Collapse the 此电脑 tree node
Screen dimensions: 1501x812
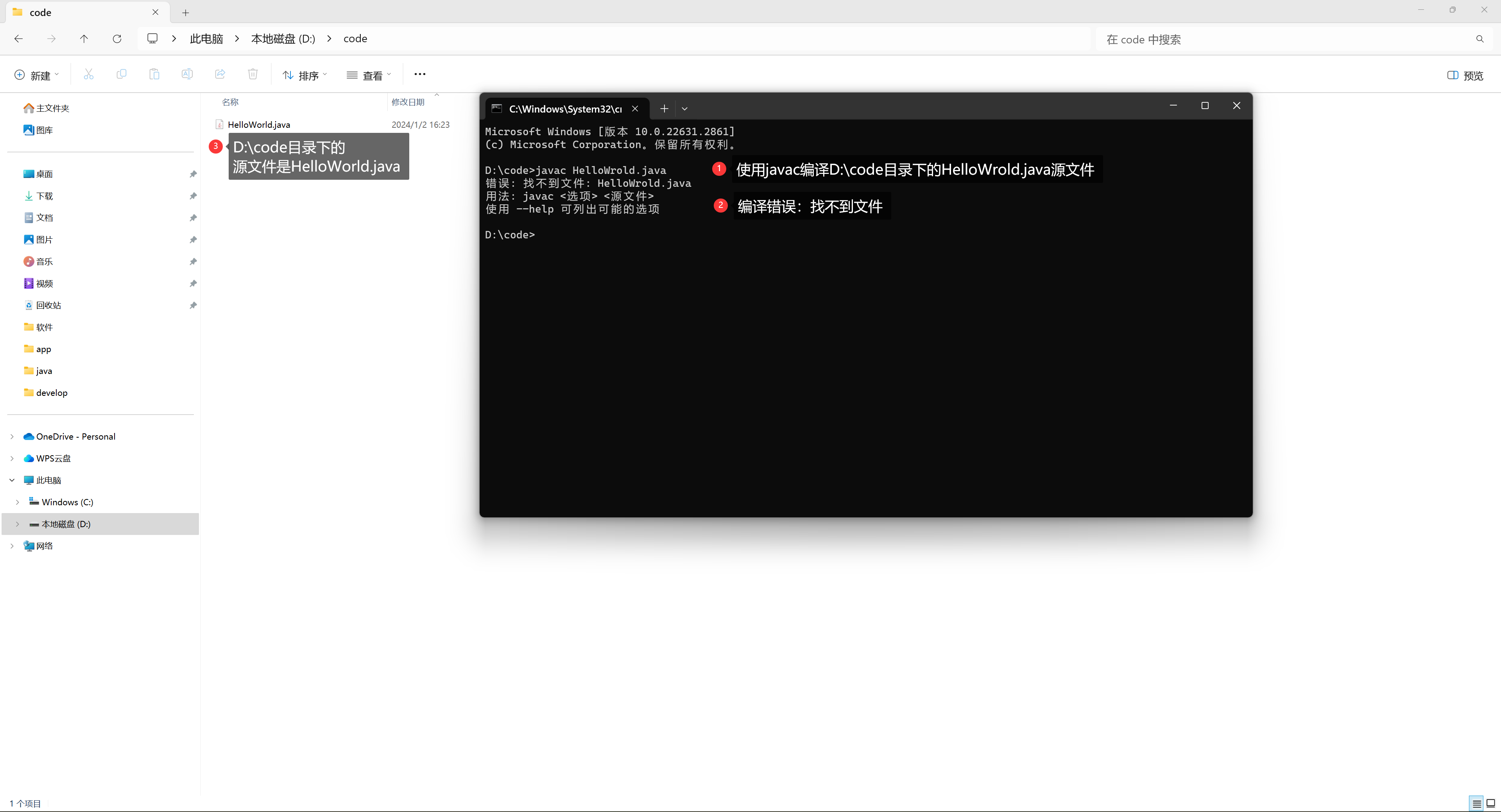click(12, 480)
